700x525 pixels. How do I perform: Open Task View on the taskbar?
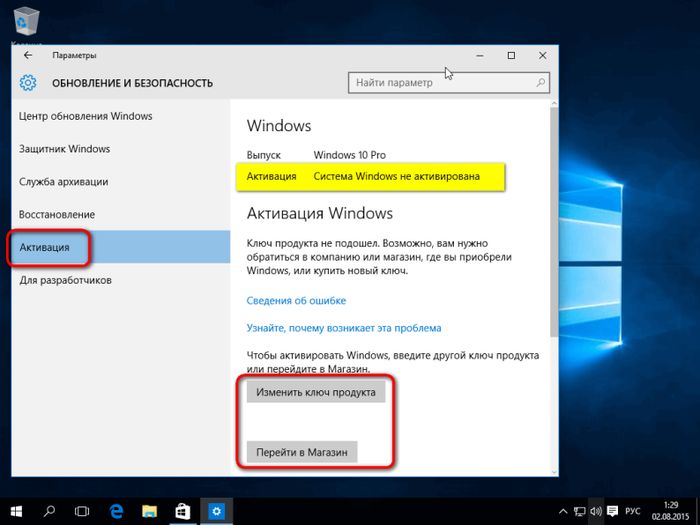point(82,511)
